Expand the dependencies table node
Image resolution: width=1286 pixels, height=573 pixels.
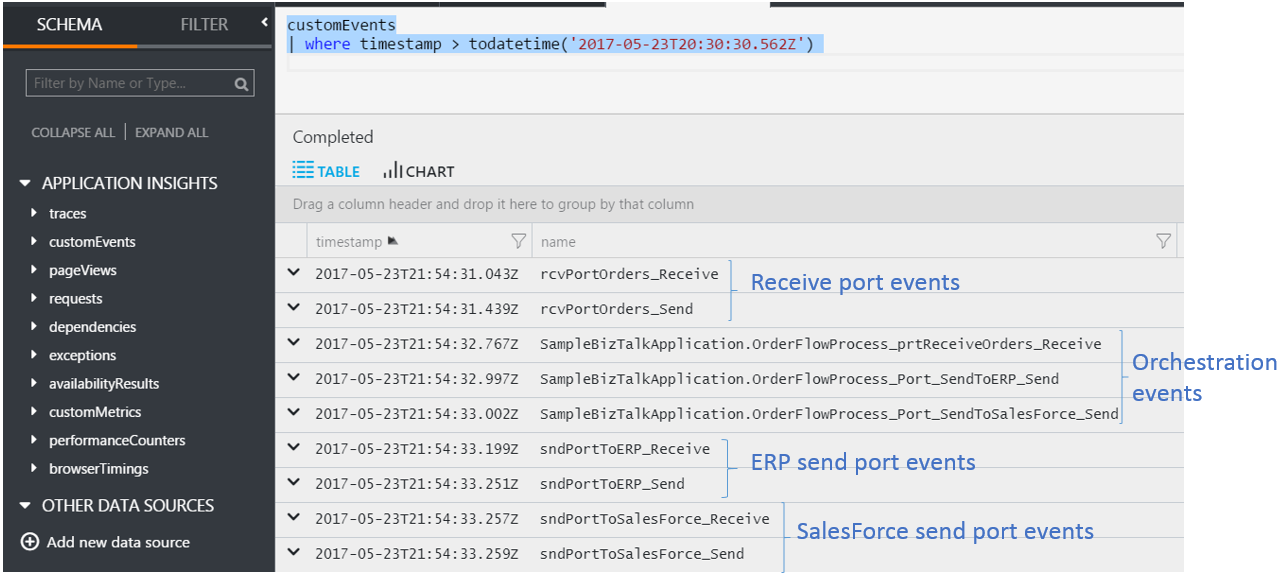point(35,326)
